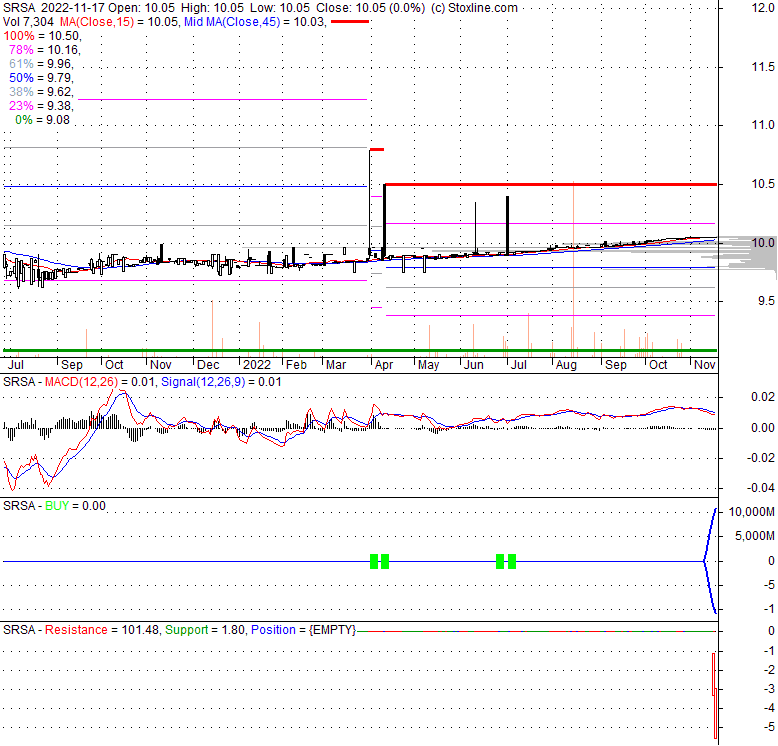
Task: Click the Signal(12,26,9) indicator label
Action: point(194,383)
